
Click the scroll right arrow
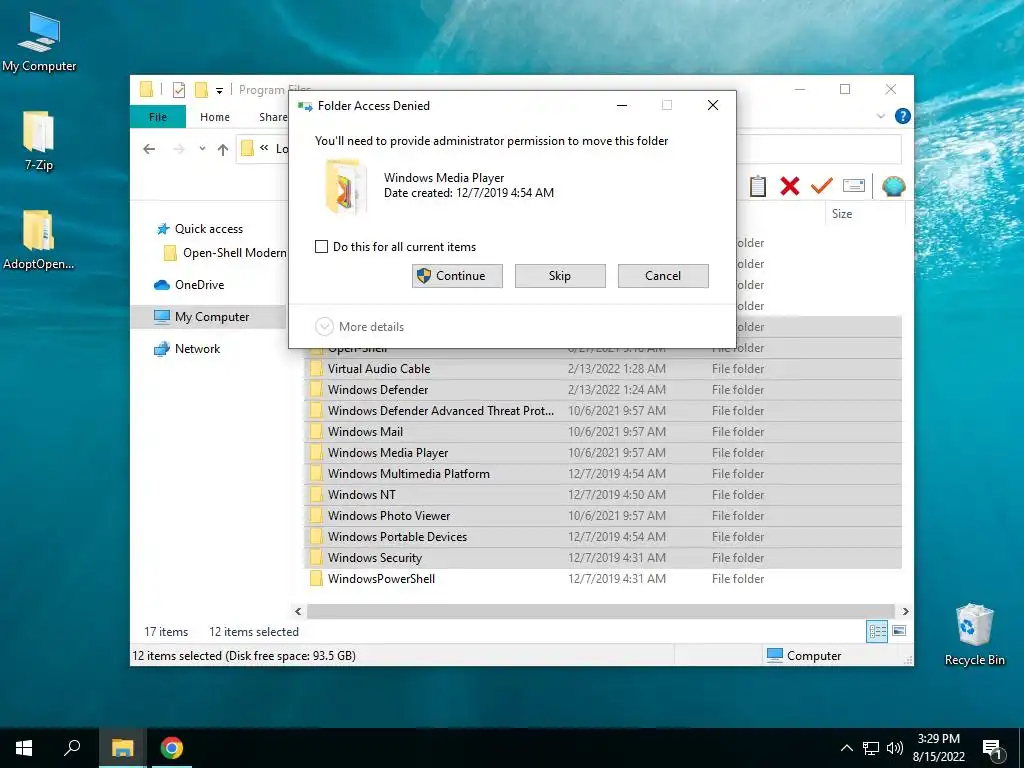(x=905, y=611)
